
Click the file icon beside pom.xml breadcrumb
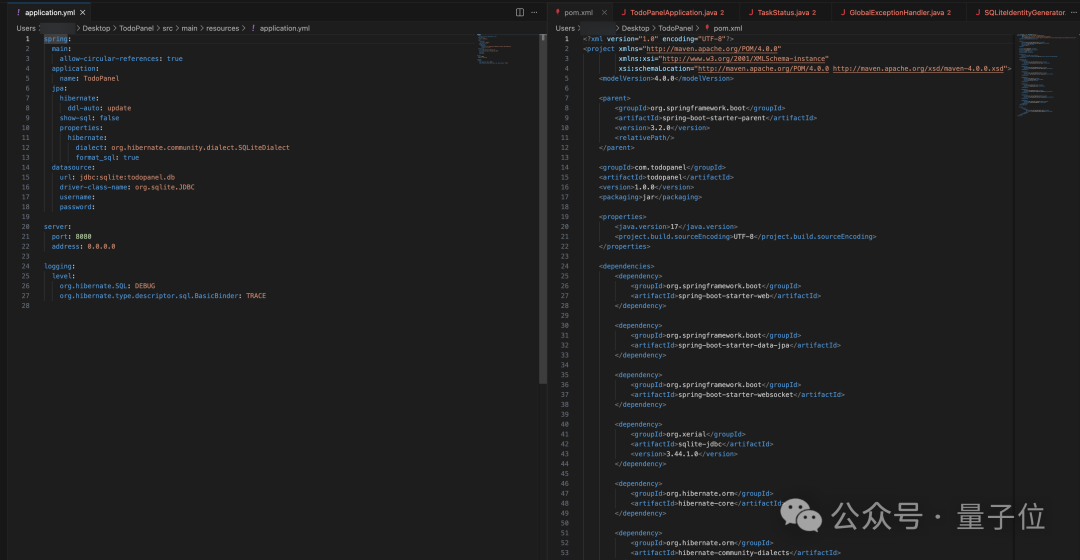point(707,28)
